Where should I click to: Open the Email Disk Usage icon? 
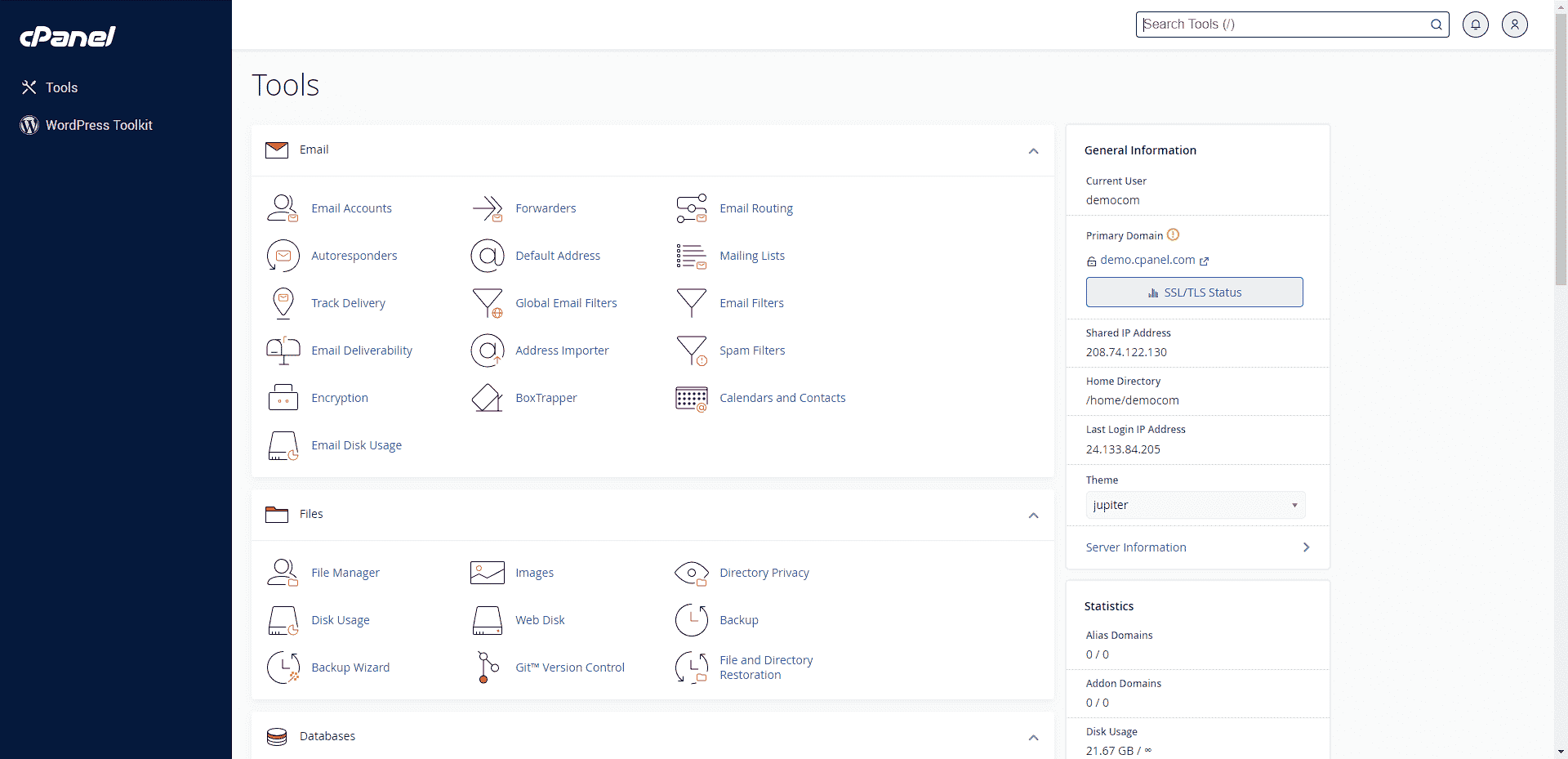tap(283, 446)
